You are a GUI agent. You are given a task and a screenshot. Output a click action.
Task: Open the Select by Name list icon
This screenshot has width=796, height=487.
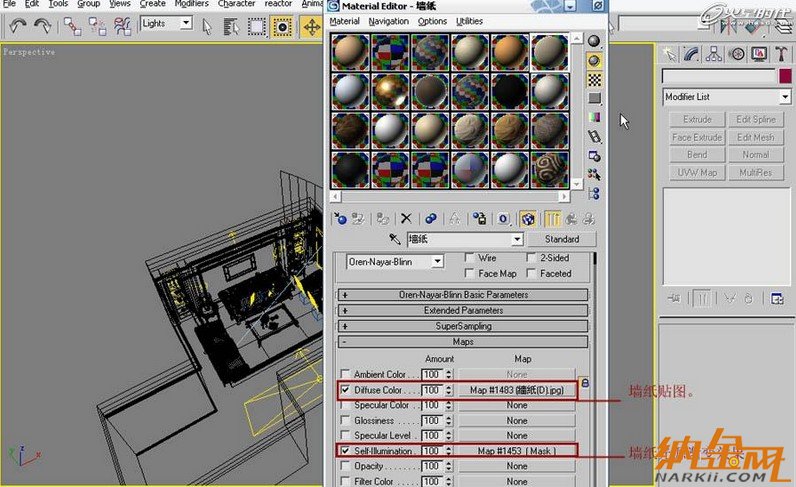pos(232,25)
